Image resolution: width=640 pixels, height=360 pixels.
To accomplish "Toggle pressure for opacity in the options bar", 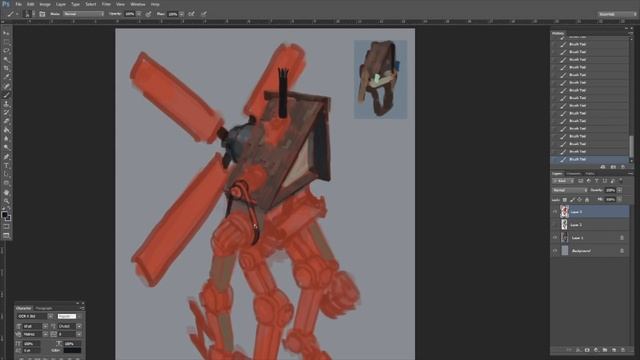I will click(148, 14).
